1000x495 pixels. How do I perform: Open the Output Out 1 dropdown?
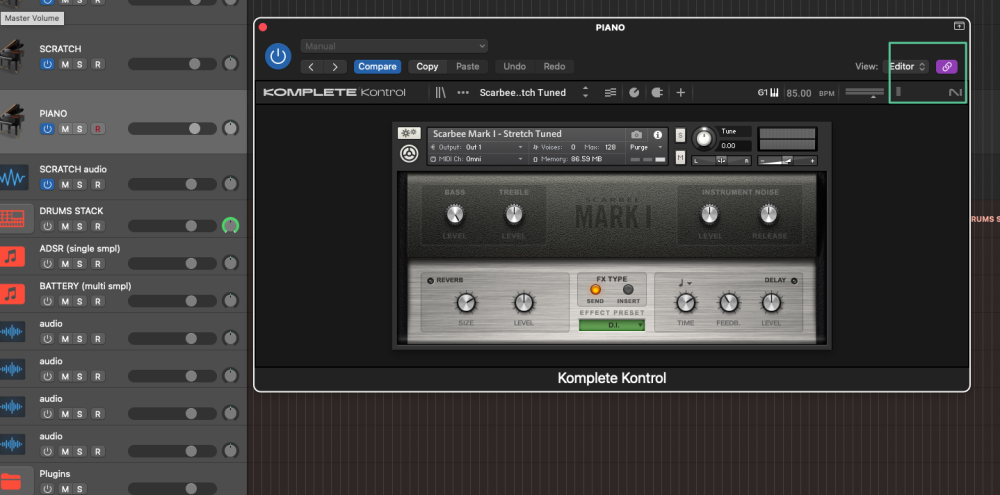tap(476, 147)
